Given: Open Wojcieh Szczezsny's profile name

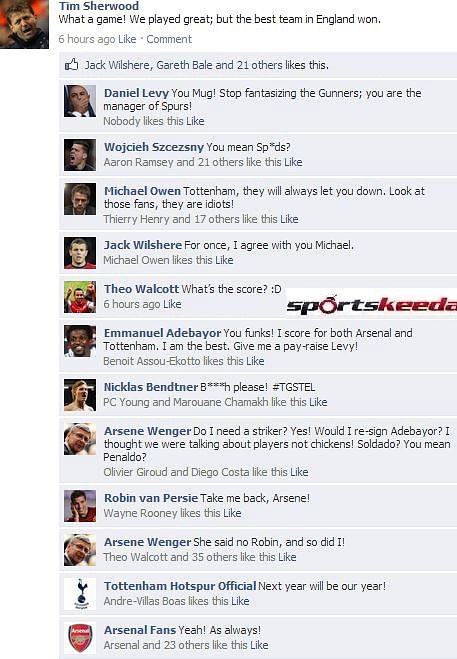Looking at the screenshot, I should (x=153, y=147).
